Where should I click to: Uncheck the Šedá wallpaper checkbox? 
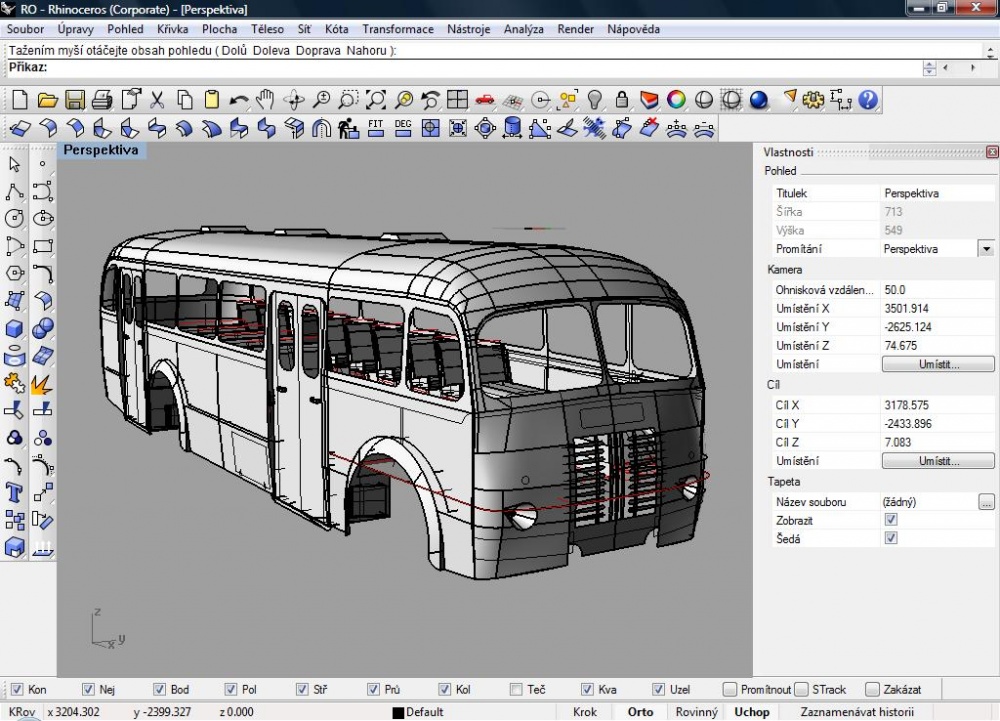click(891, 538)
